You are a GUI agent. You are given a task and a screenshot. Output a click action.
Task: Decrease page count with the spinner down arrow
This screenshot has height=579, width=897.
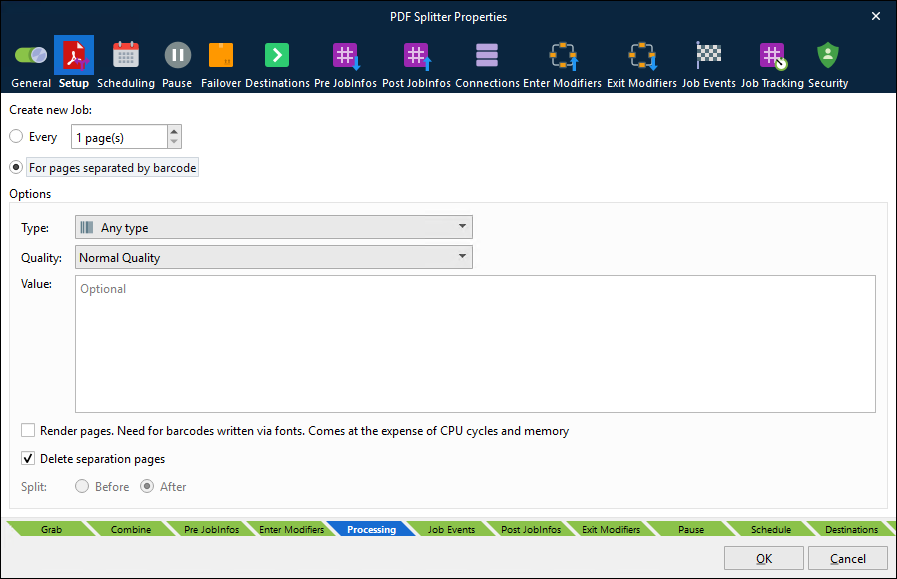174,142
